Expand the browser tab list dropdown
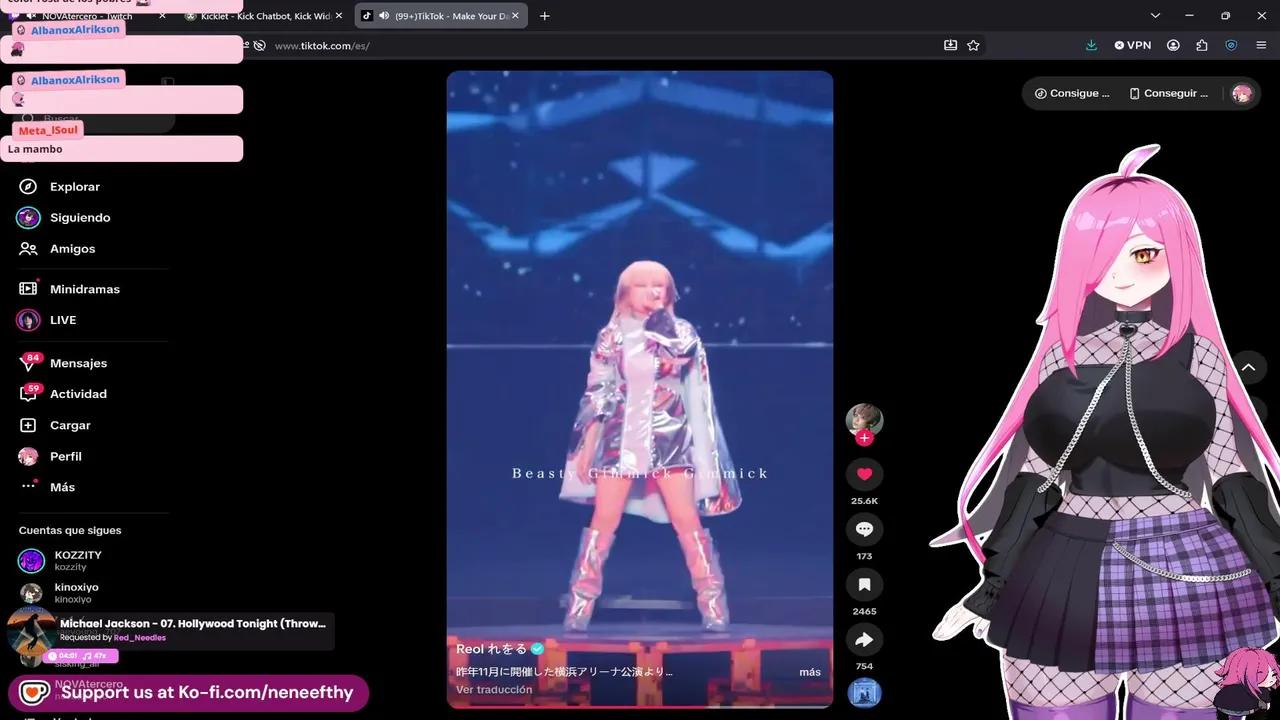The width and height of the screenshot is (1280, 720). 1155,16
